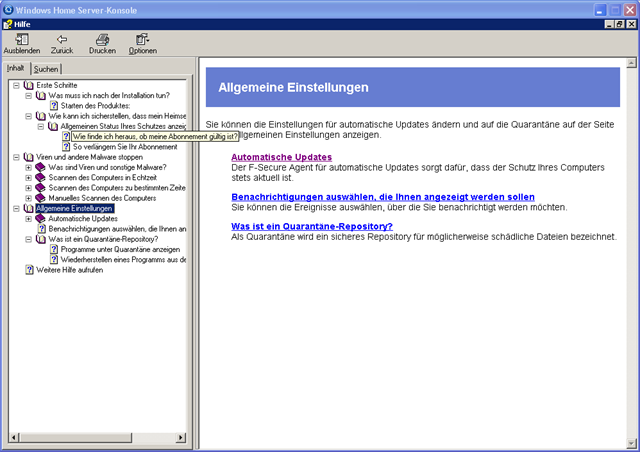The image size is (640, 452).
Task: Click page icon of So verlängern Sie Ihr Abonnement
Action: coord(66,147)
